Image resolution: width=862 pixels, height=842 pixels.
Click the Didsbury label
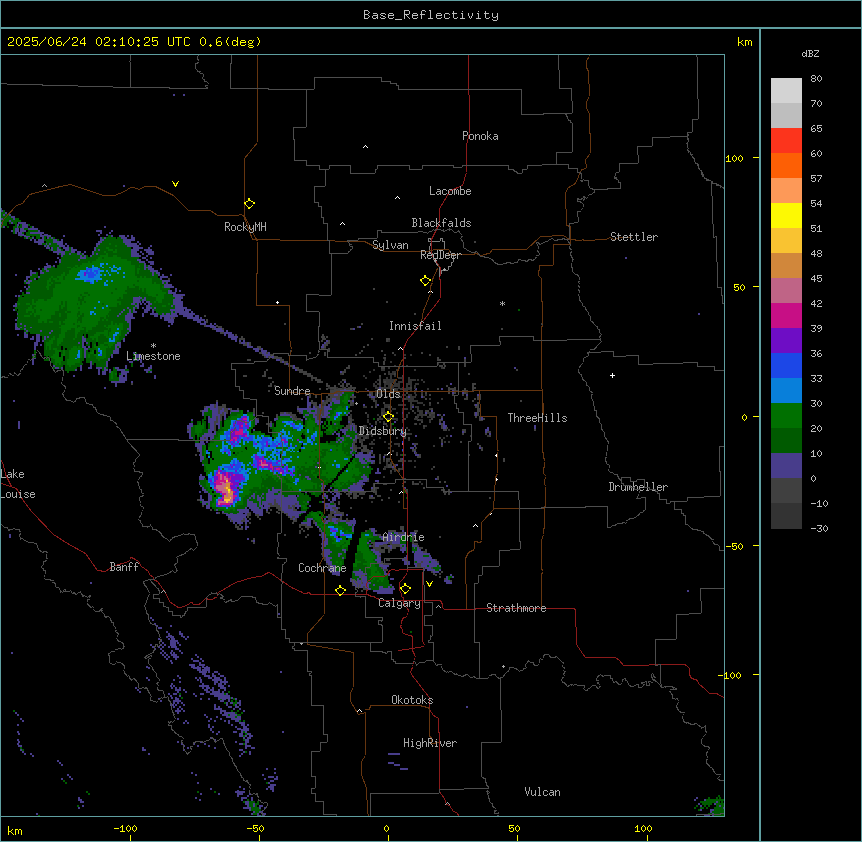click(382, 431)
